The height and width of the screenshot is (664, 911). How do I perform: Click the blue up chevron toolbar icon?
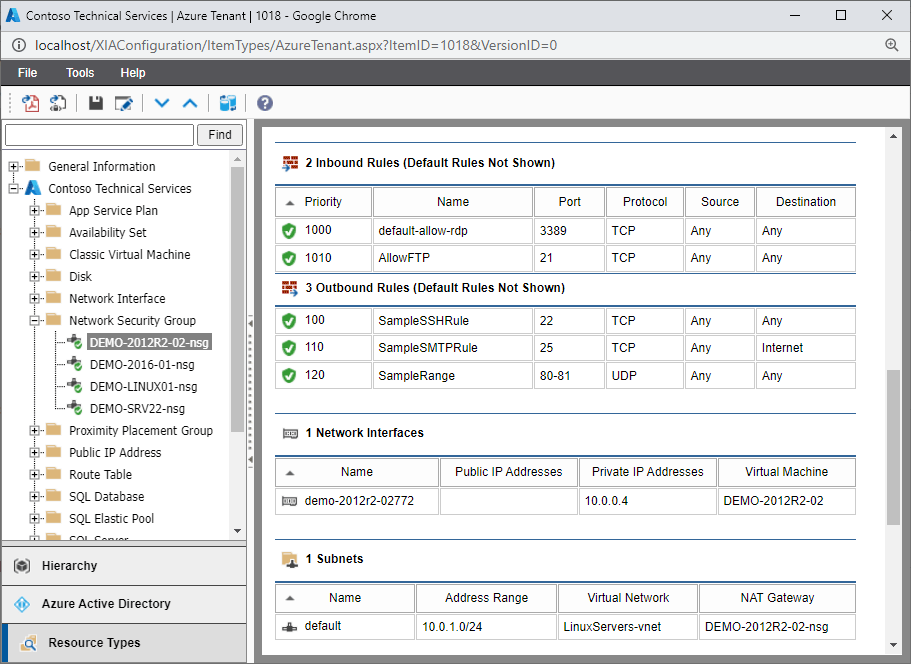coord(190,103)
